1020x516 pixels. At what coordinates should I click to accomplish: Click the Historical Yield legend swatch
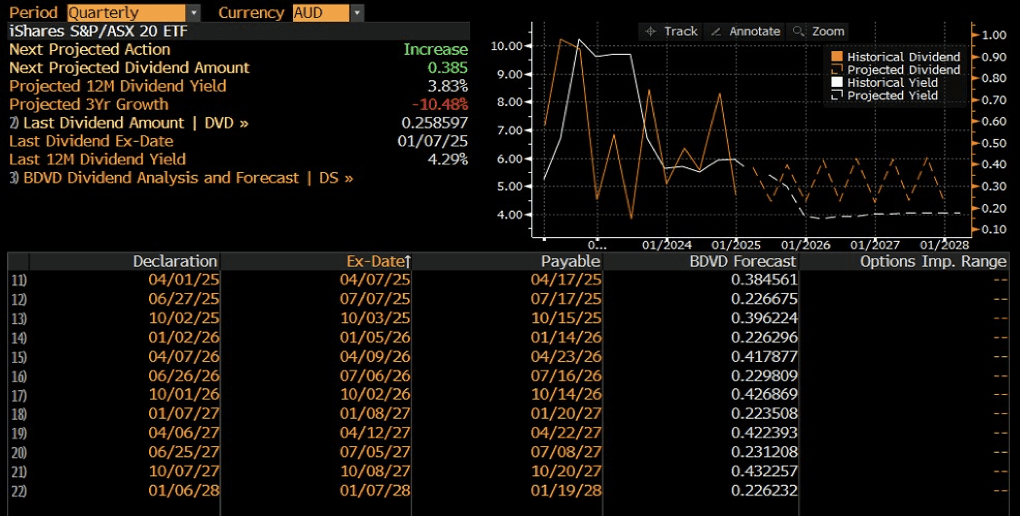tap(837, 83)
